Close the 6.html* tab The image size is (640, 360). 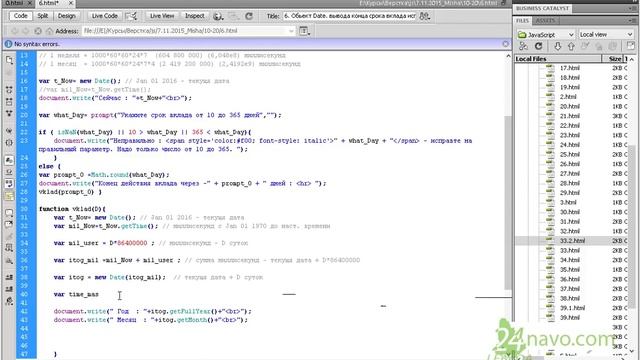click(71, 3)
